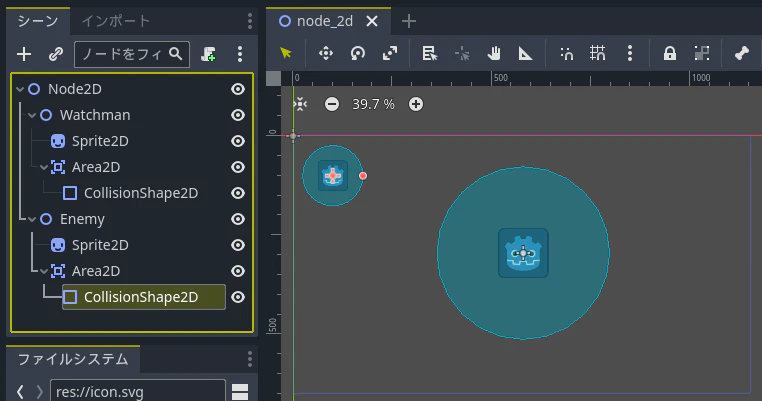This screenshot has width=762, height=401.
Task: Click the small Watchman sprite in viewport
Action: click(x=333, y=175)
